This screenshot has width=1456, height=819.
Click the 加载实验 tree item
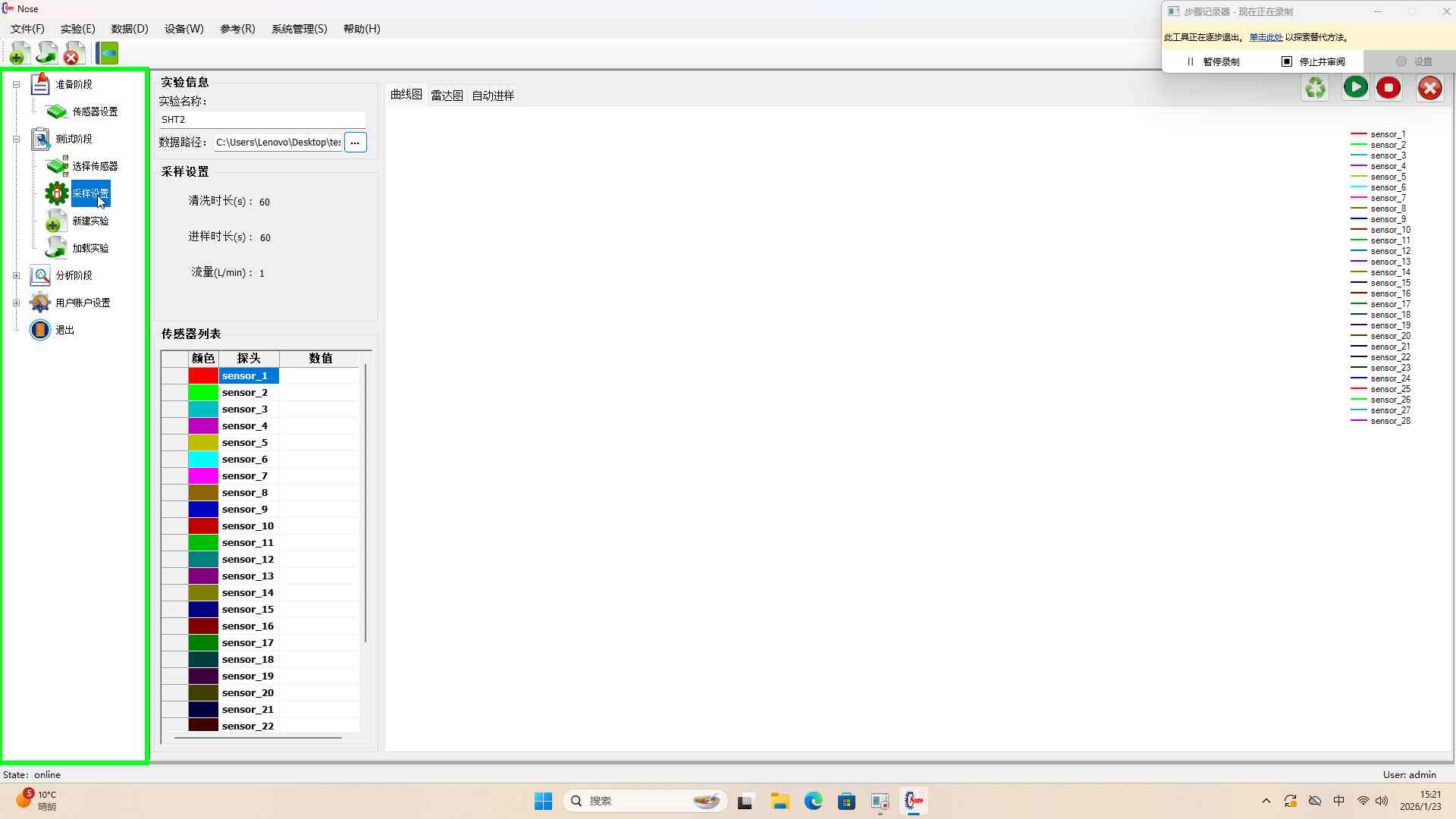[x=90, y=248]
